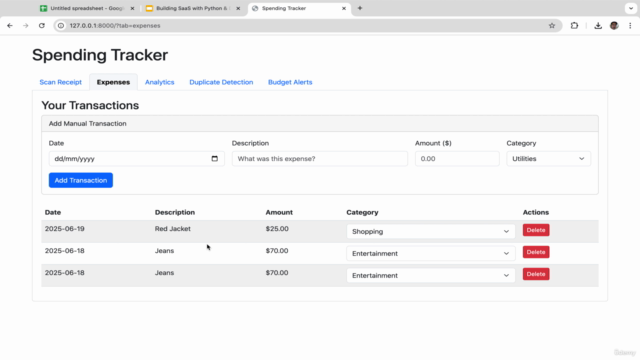640x360 pixels.
Task: Open the Budget Alerts tab
Action: coord(290,82)
